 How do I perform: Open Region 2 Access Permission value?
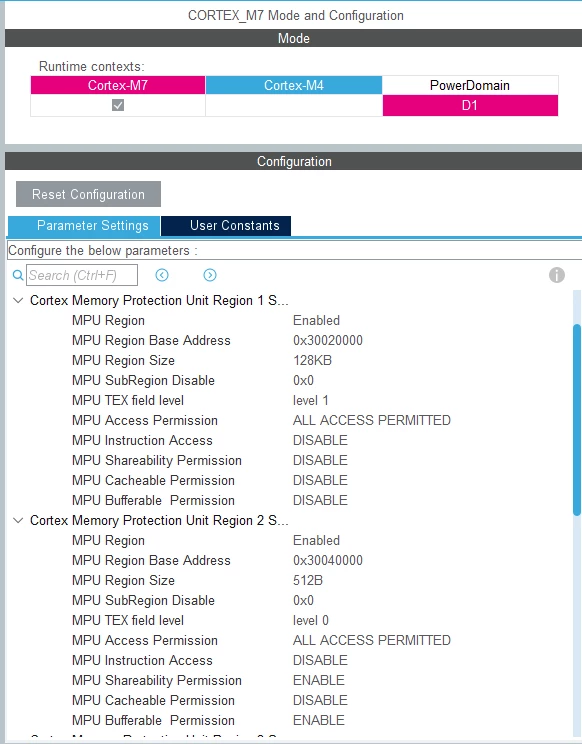click(x=372, y=640)
